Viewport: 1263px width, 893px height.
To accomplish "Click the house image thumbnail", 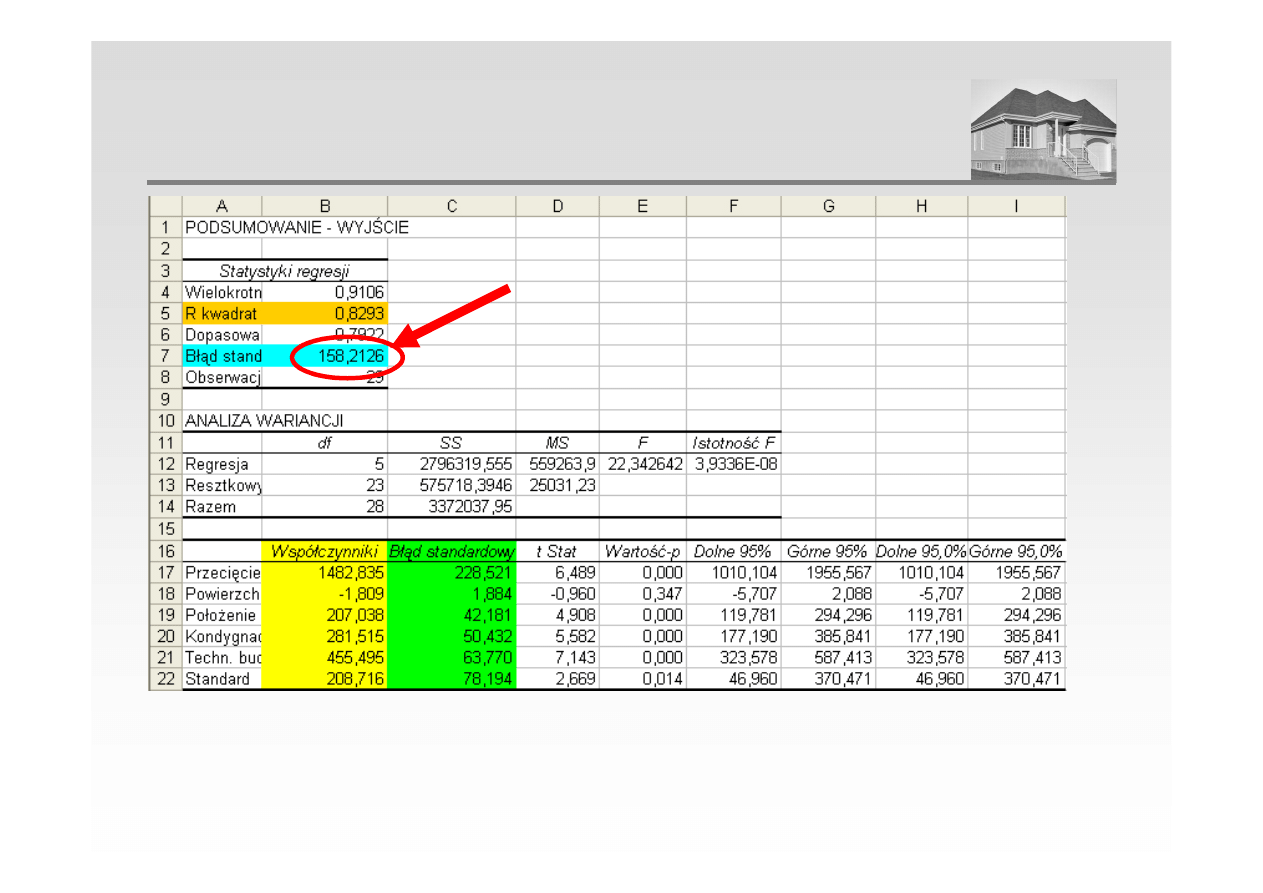I will 1043,130.
